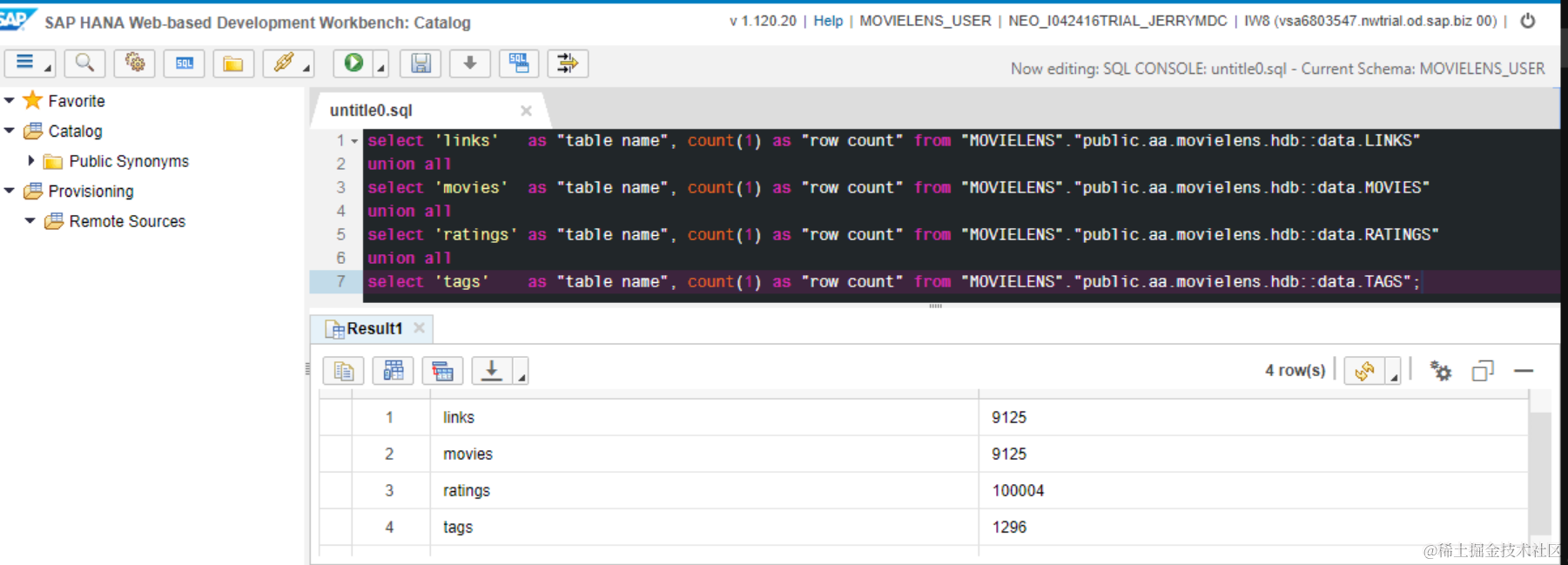The image size is (1568, 565).
Task: Click the row count value 1296
Action: (1009, 527)
